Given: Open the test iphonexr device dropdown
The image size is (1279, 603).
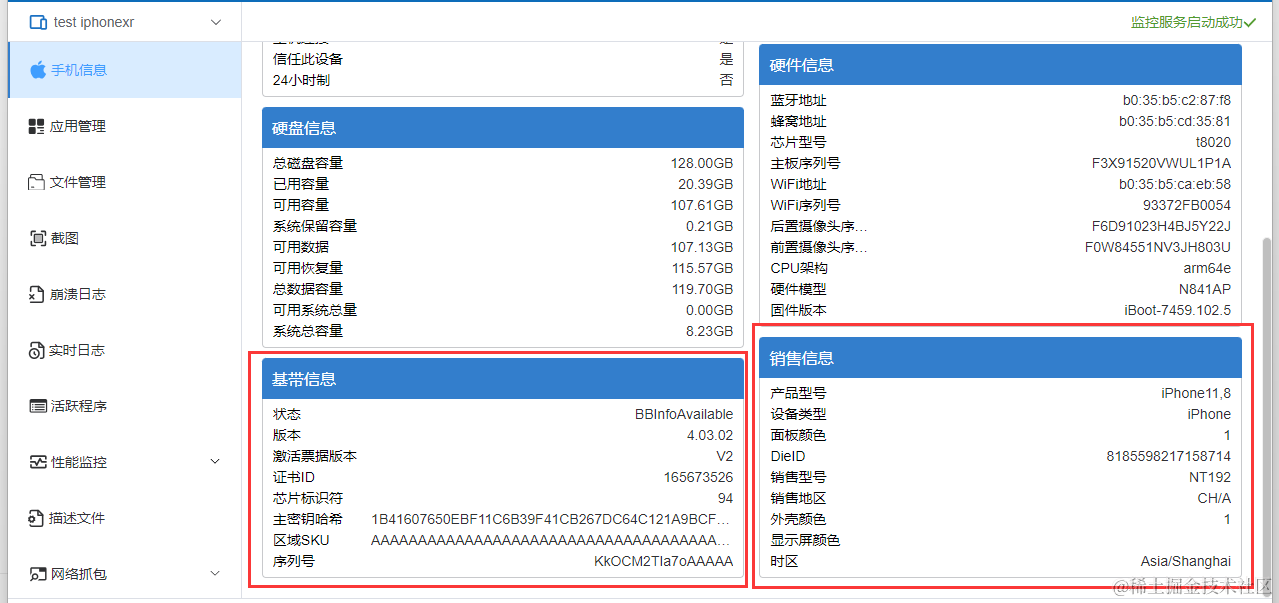Looking at the screenshot, I should [x=125, y=22].
